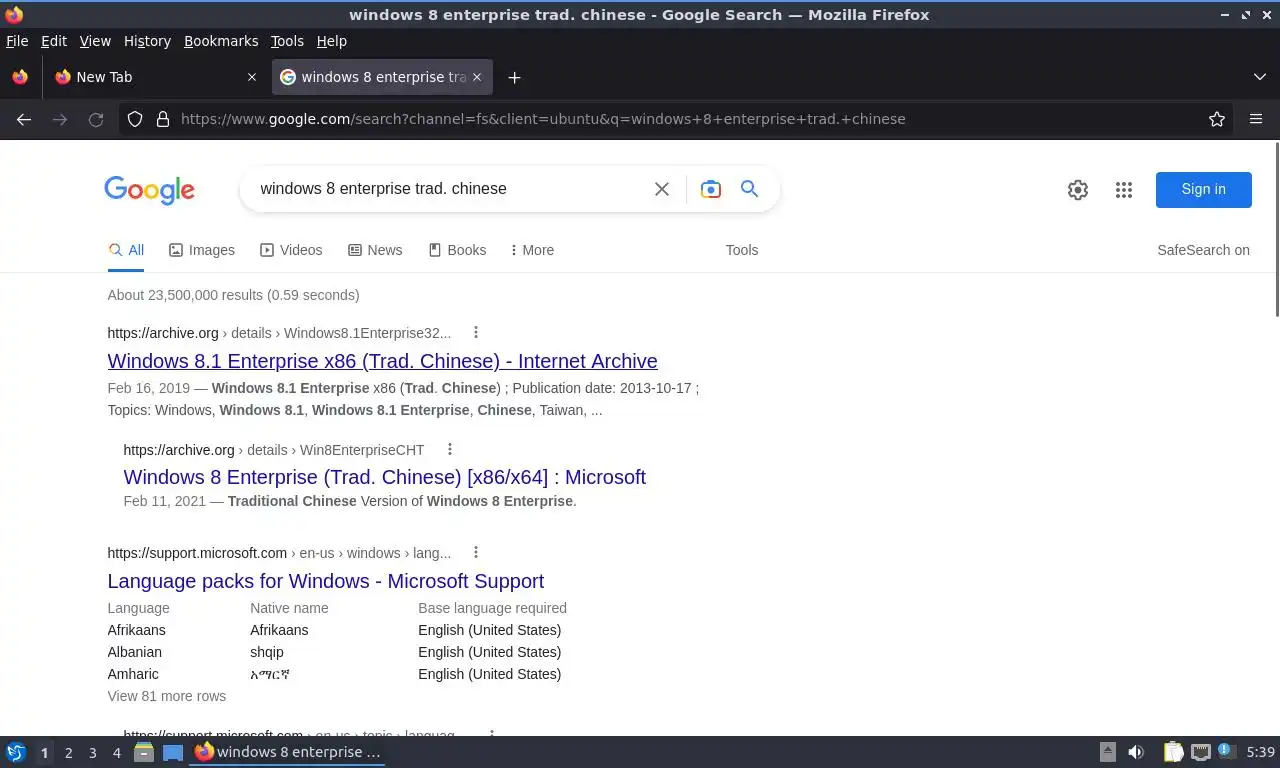Open Google quick settings gear icon
This screenshot has height=768, width=1280.
(1077, 190)
